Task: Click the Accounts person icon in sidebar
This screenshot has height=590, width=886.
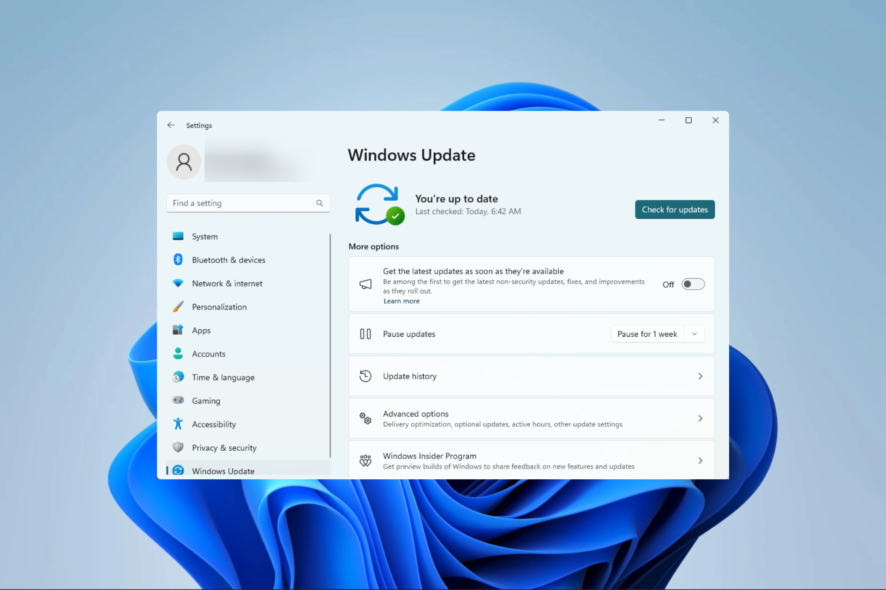Action: coord(178,354)
